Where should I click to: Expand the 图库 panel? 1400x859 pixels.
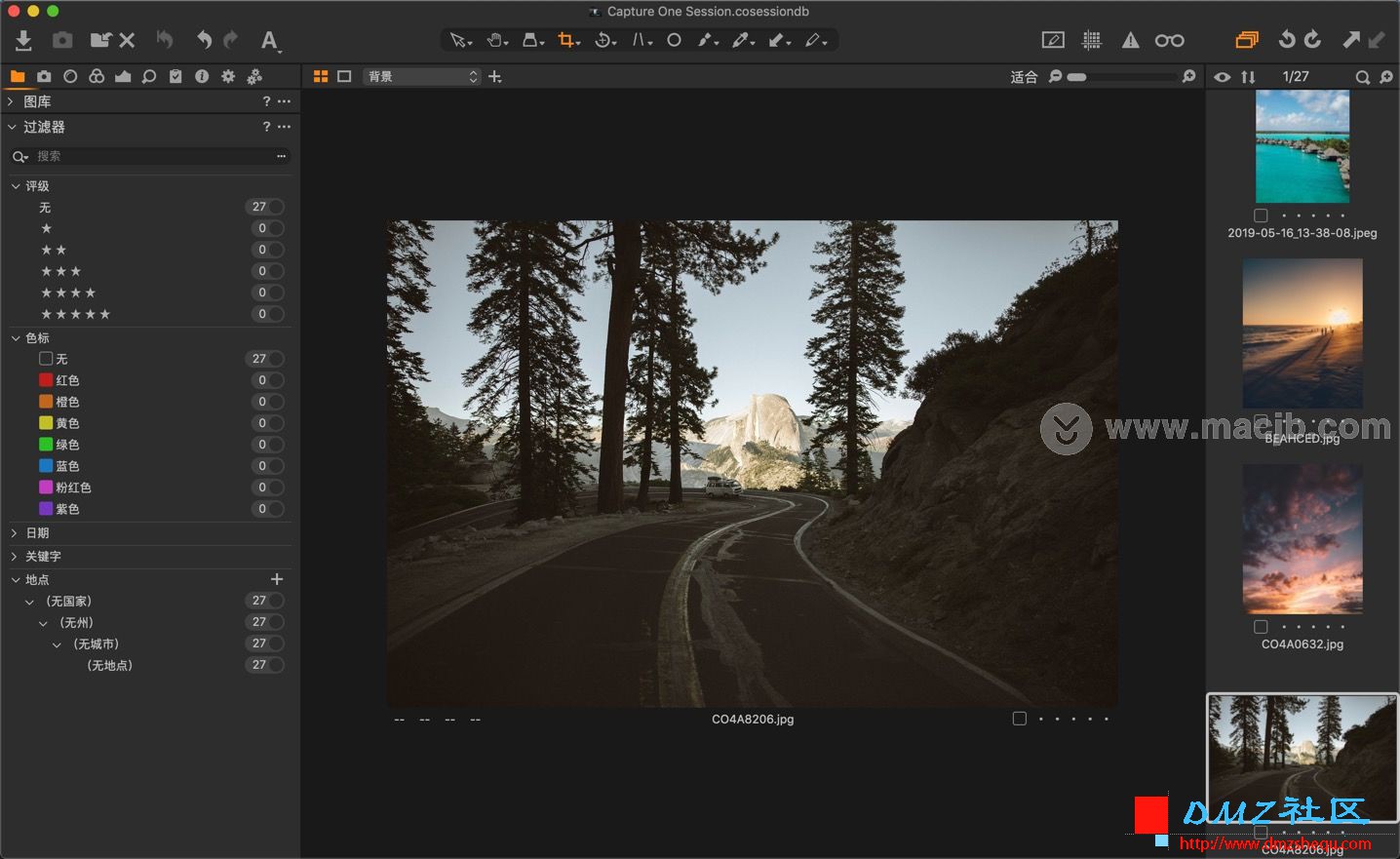pos(11,101)
